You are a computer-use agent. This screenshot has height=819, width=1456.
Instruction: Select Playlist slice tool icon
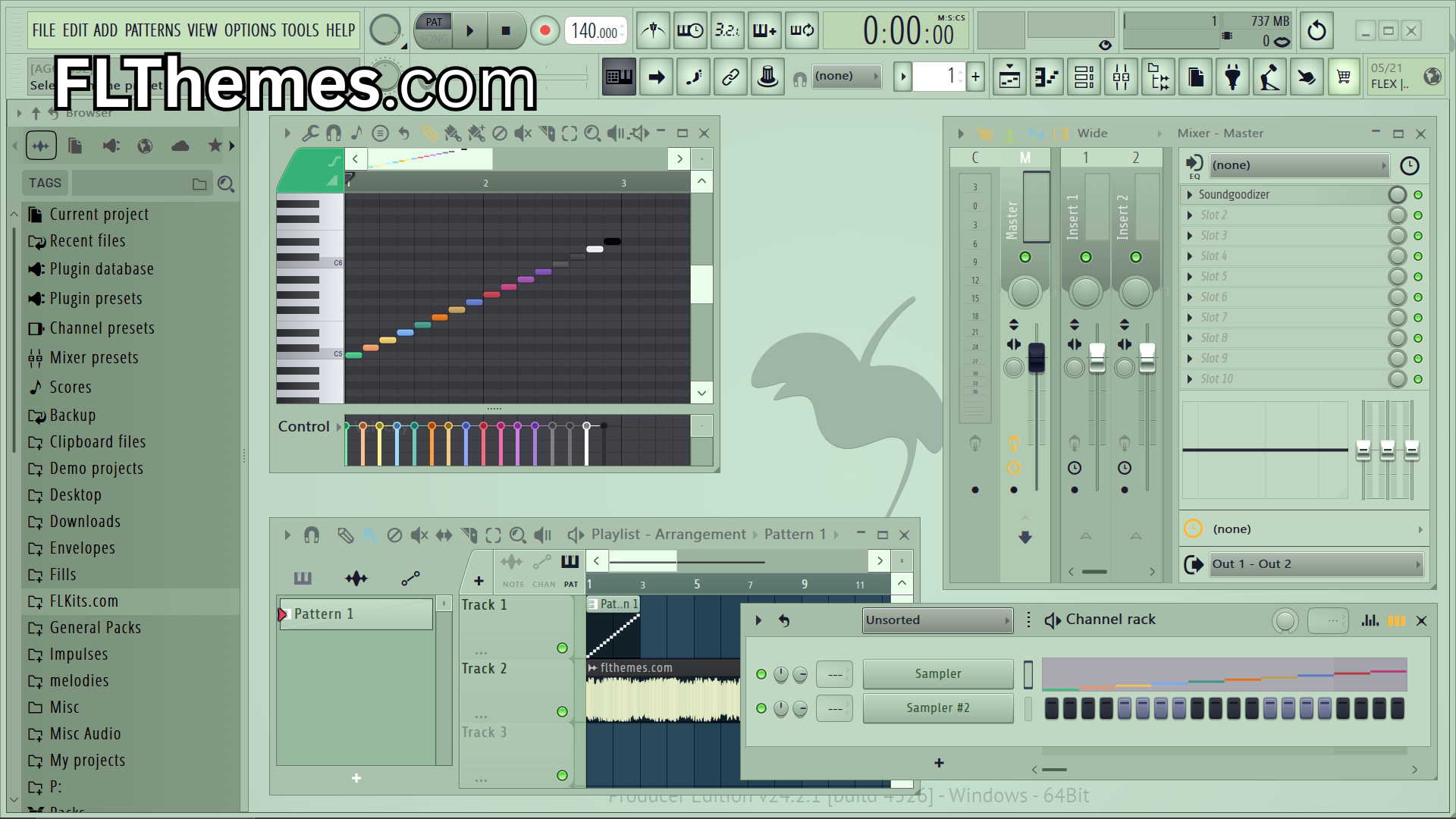pyautogui.click(x=469, y=535)
